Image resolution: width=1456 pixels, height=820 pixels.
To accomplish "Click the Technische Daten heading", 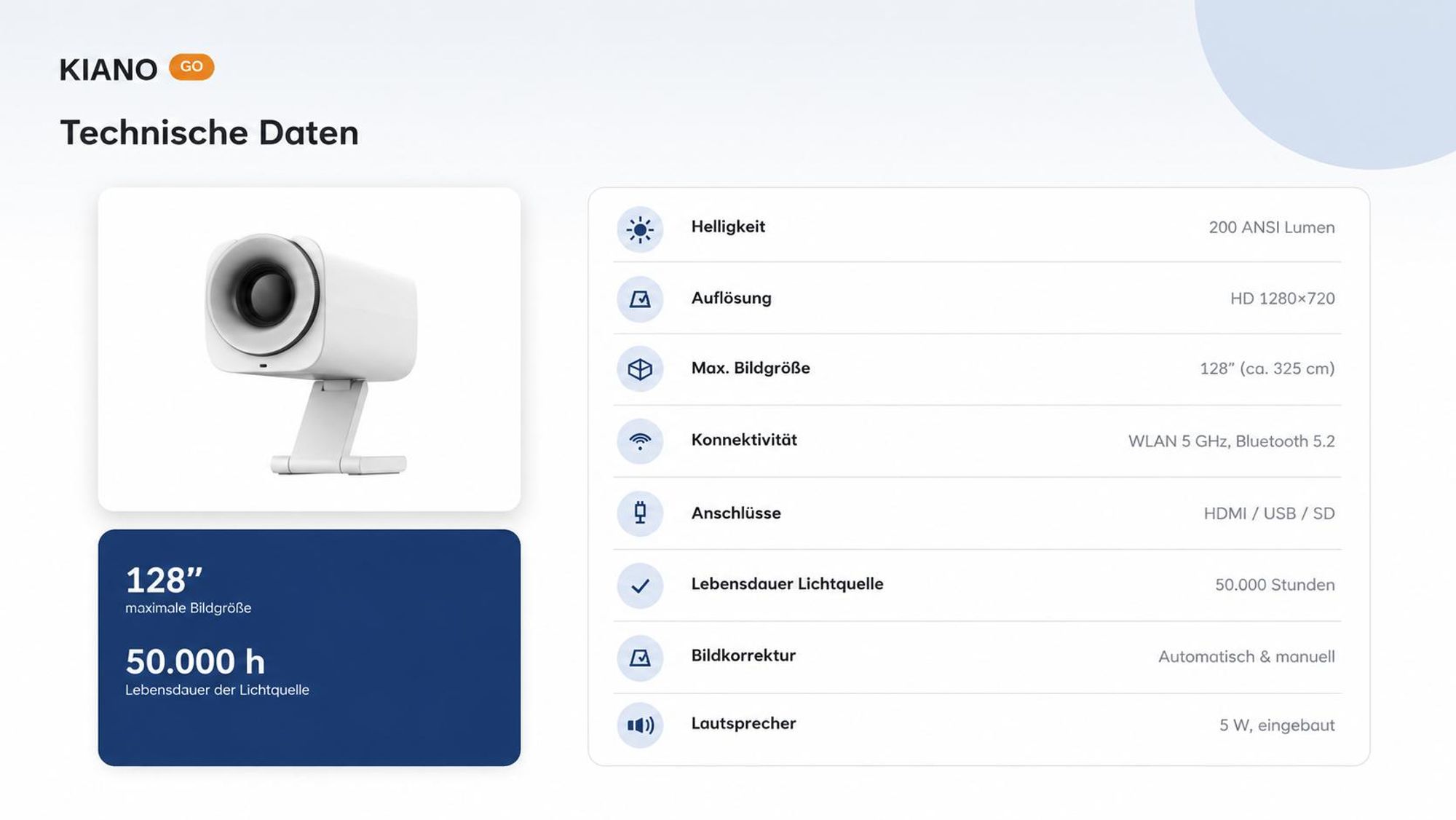I will 210,133.
